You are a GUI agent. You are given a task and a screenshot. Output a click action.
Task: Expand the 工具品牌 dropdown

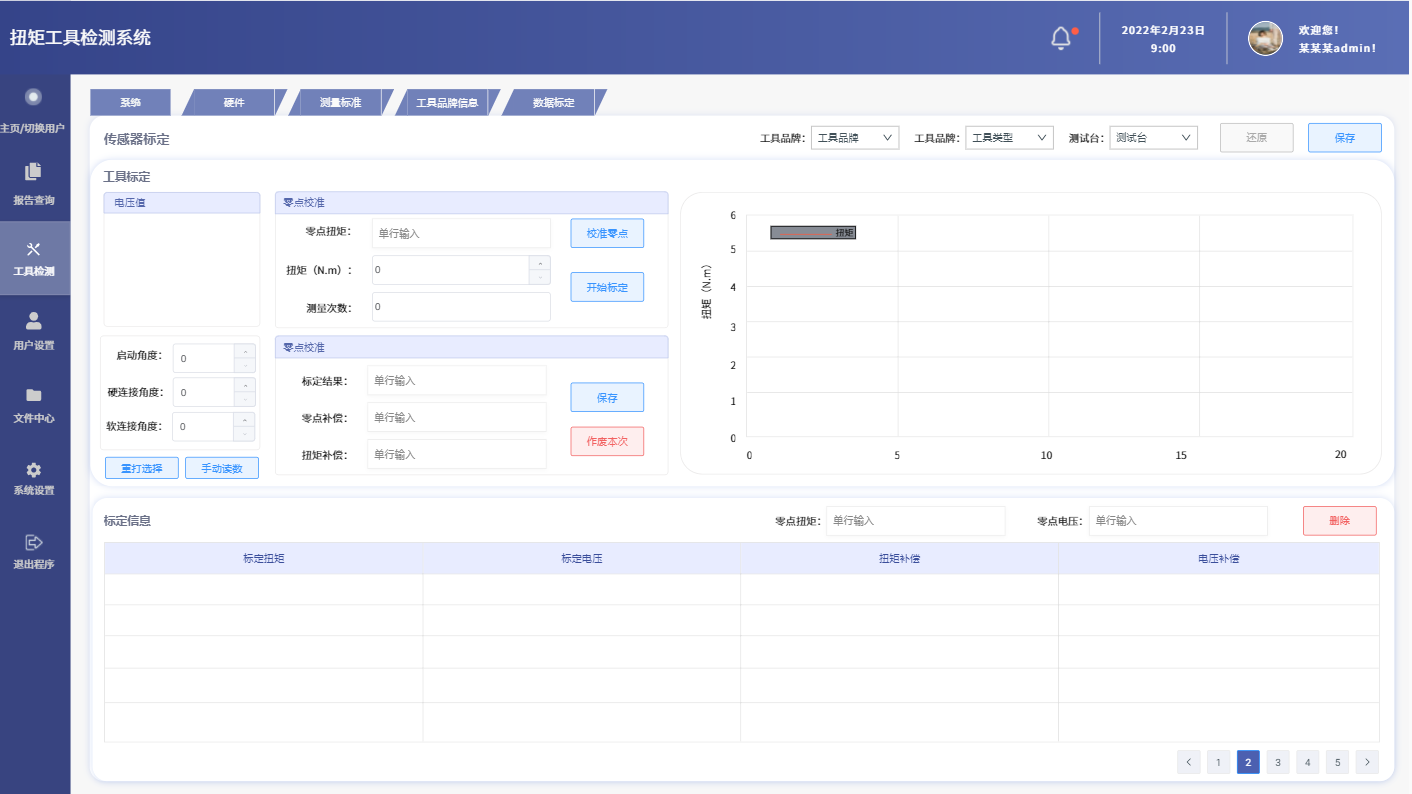[x=855, y=138]
